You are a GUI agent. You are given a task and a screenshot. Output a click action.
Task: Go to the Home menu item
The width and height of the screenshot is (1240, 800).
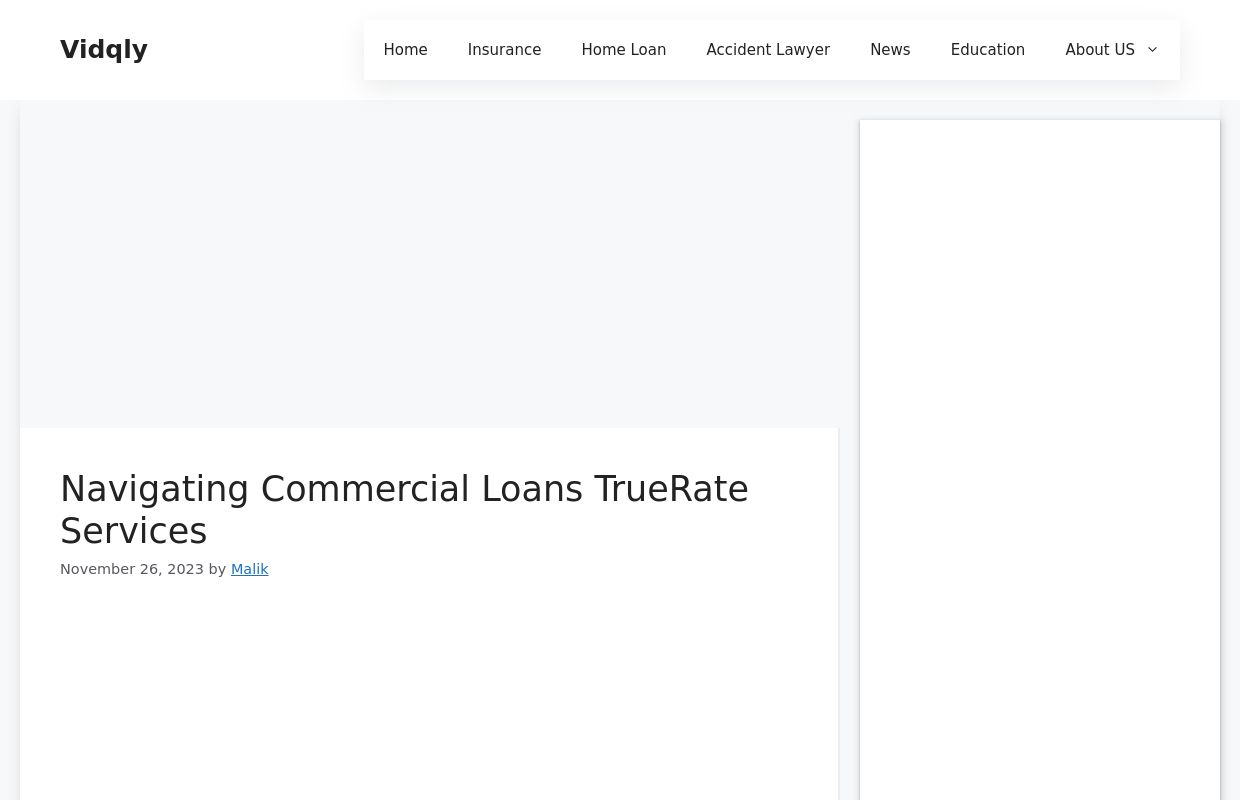[x=405, y=50]
